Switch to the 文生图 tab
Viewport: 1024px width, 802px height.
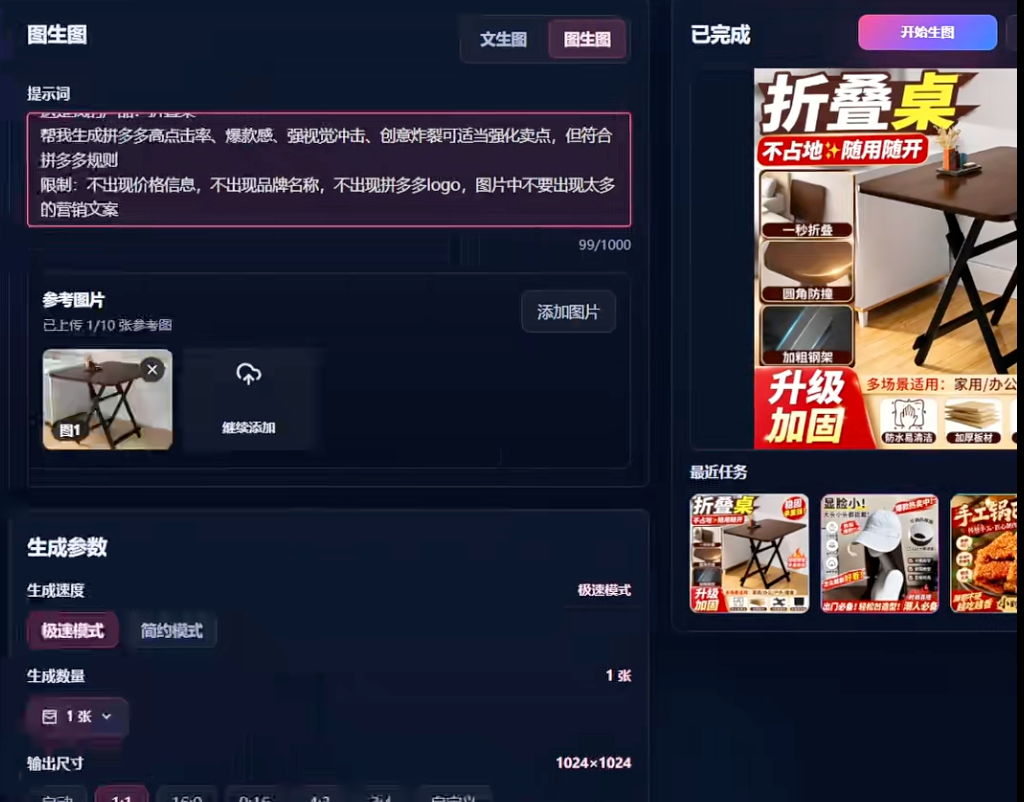point(504,39)
